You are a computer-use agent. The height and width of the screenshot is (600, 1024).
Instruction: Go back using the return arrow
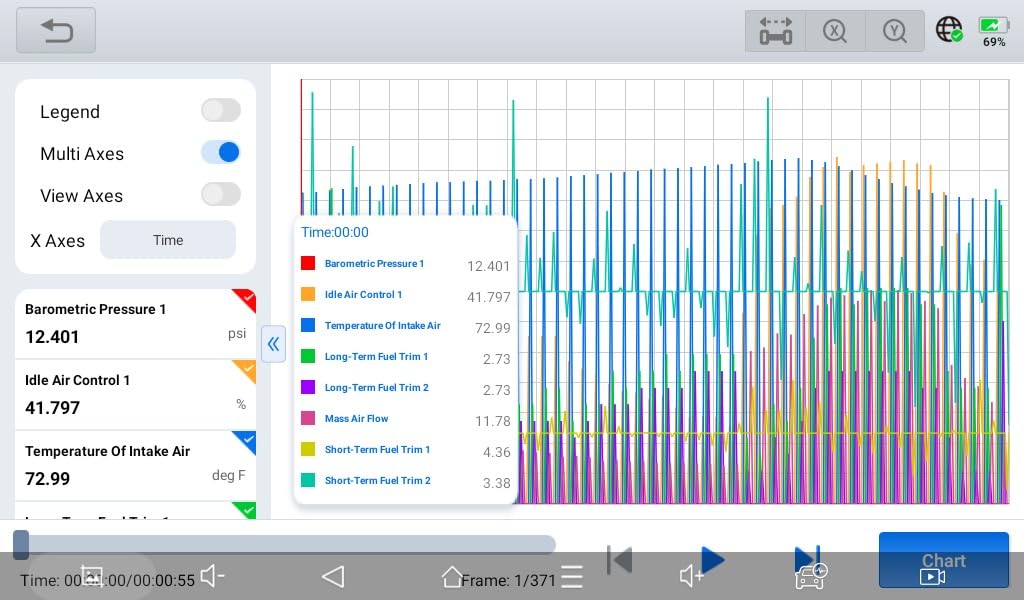click(56, 31)
